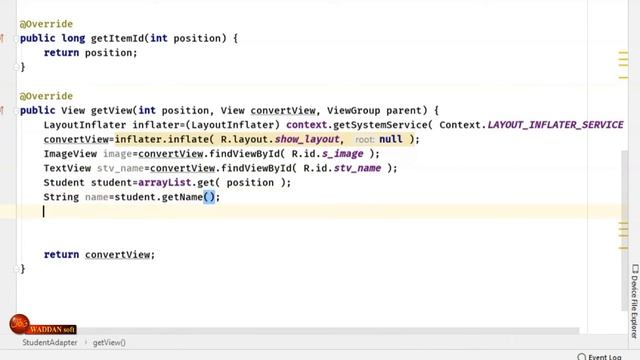The height and width of the screenshot is (360, 640).
Task: Click the inflater.inflate call
Action: [162, 139]
